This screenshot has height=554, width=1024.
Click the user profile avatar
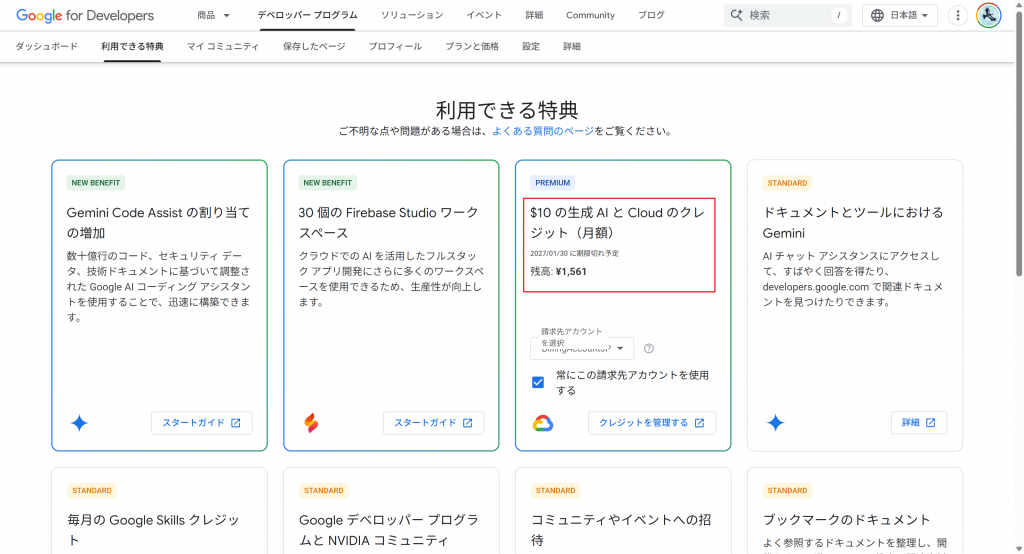point(988,15)
